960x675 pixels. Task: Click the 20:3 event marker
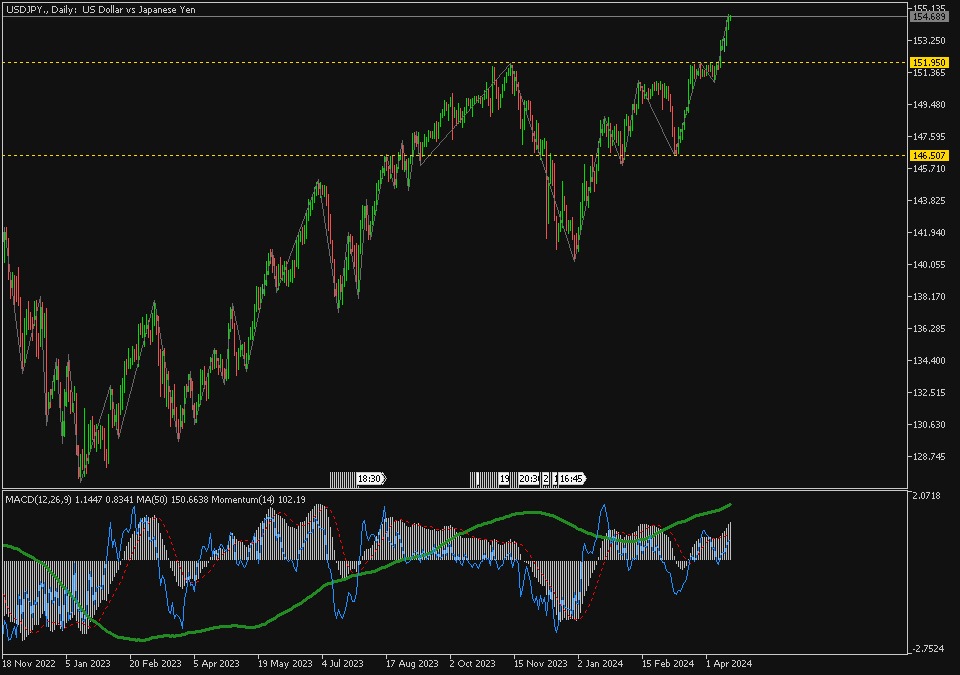(x=528, y=478)
